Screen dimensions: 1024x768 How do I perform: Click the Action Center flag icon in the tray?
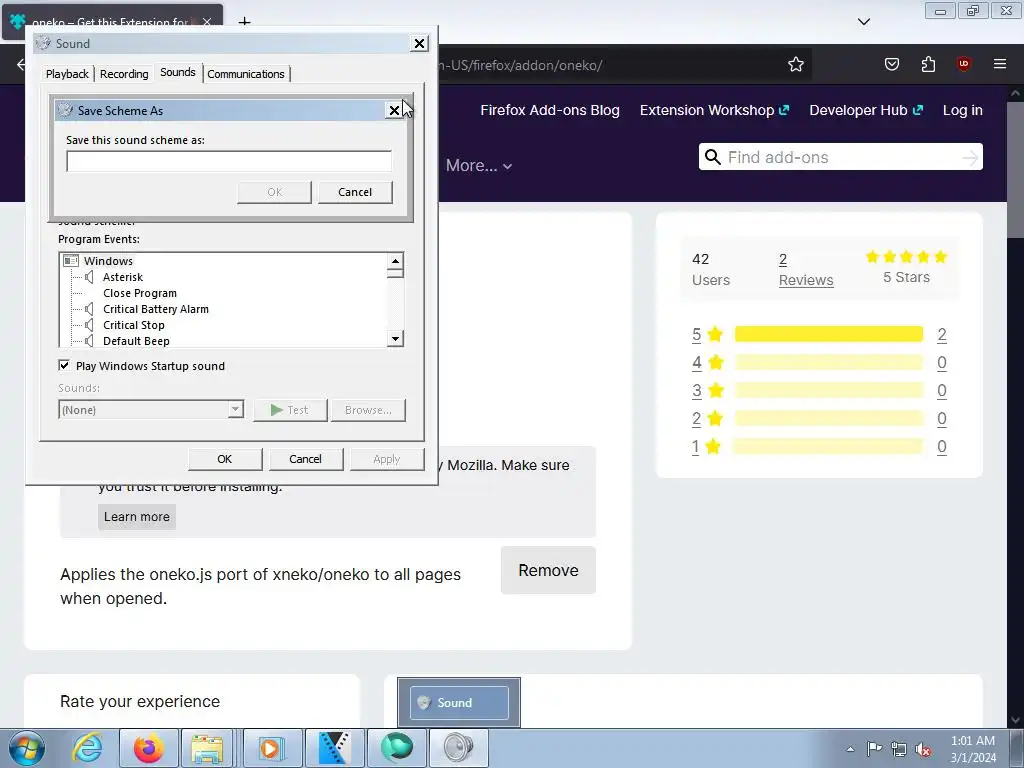[x=874, y=748]
